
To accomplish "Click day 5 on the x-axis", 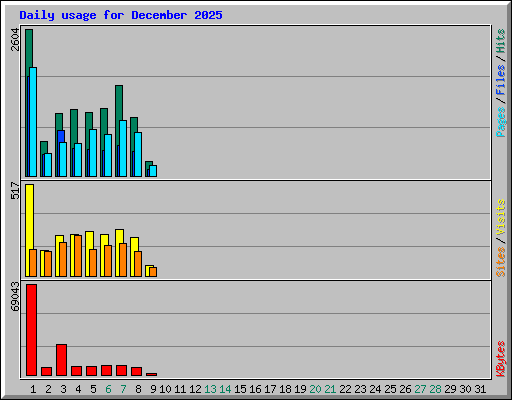I will click(x=93, y=389).
